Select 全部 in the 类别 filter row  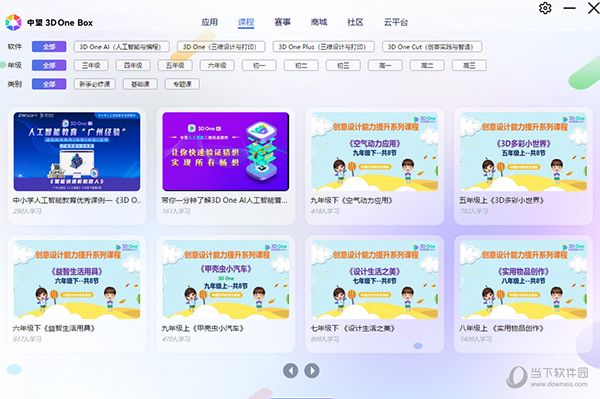pyautogui.click(x=49, y=84)
